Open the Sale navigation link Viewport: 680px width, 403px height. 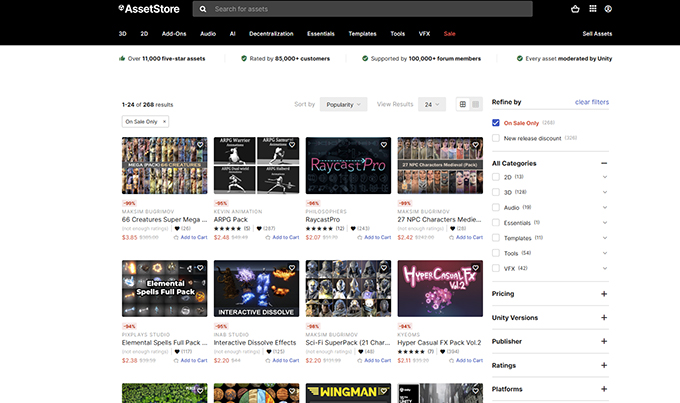(x=449, y=33)
